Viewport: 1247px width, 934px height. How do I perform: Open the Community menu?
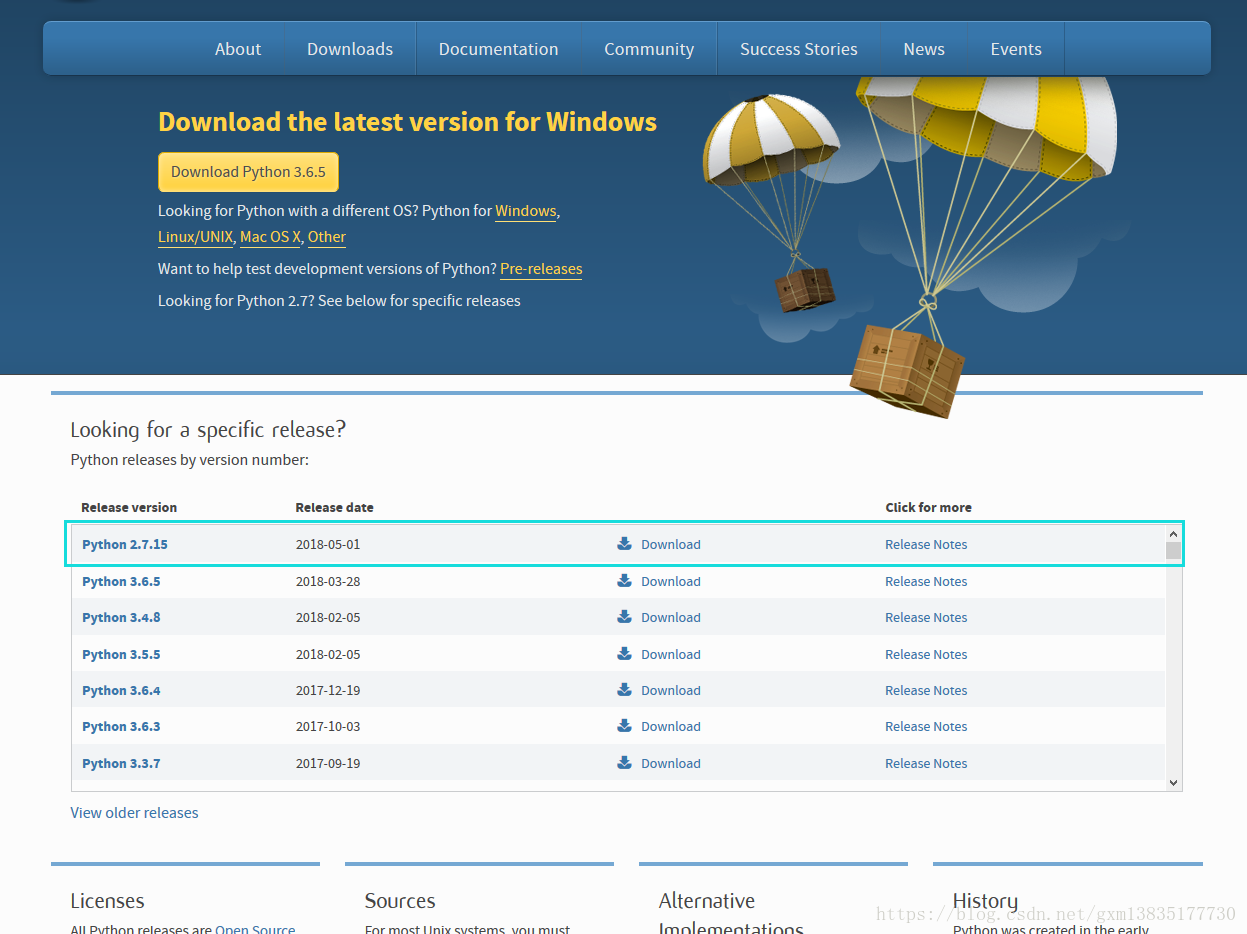[x=649, y=49]
